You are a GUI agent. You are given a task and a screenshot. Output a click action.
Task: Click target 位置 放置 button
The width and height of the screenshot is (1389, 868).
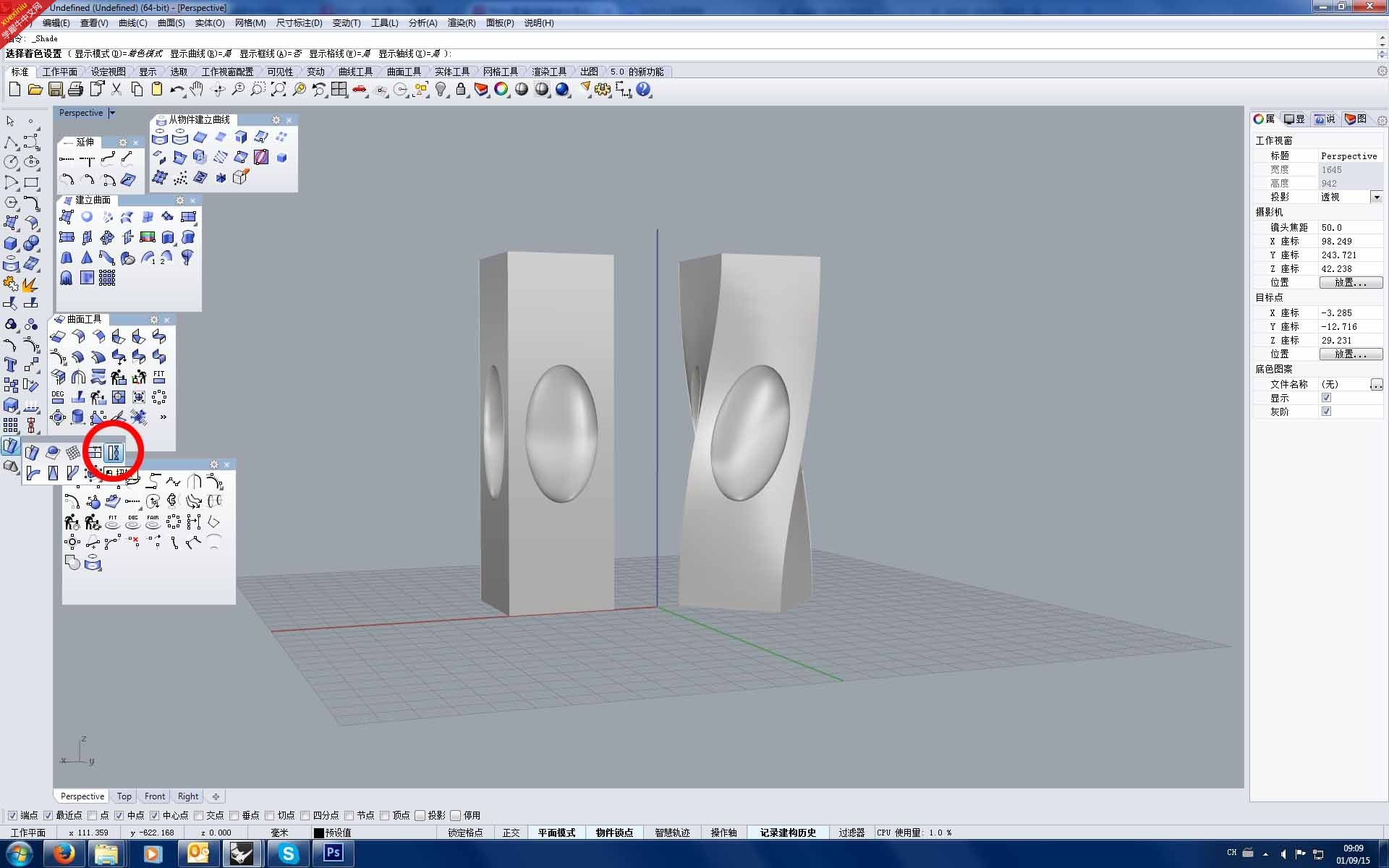pyautogui.click(x=1351, y=354)
